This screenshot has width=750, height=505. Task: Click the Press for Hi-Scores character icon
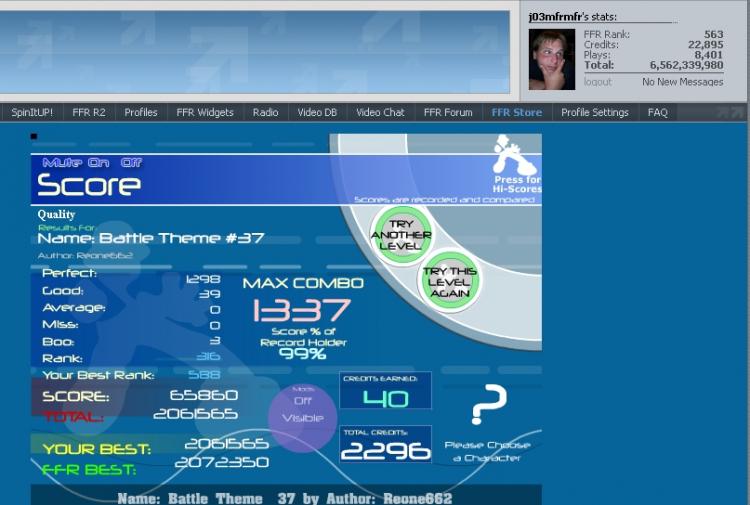click(x=515, y=155)
